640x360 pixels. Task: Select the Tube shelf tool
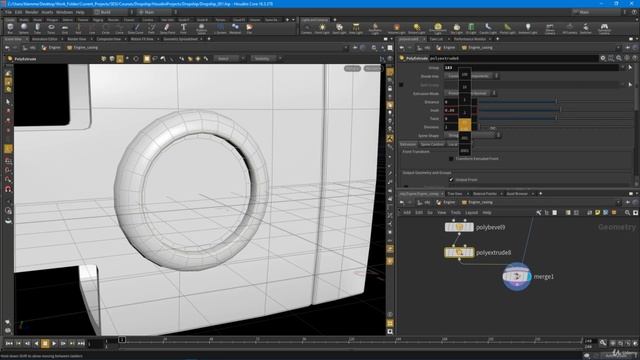click(x=37, y=29)
